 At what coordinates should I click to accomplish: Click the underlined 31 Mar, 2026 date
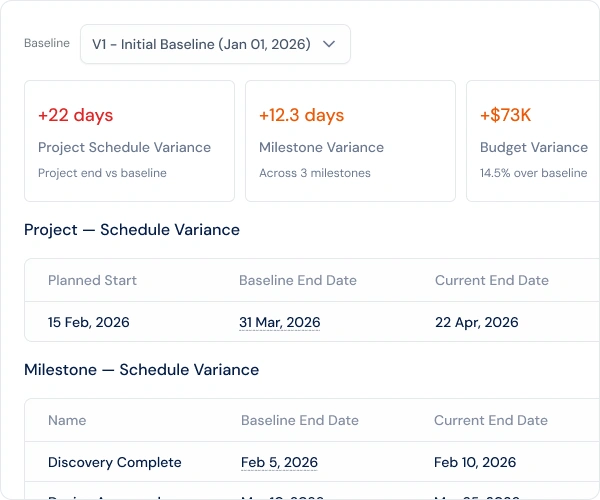click(x=279, y=322)
